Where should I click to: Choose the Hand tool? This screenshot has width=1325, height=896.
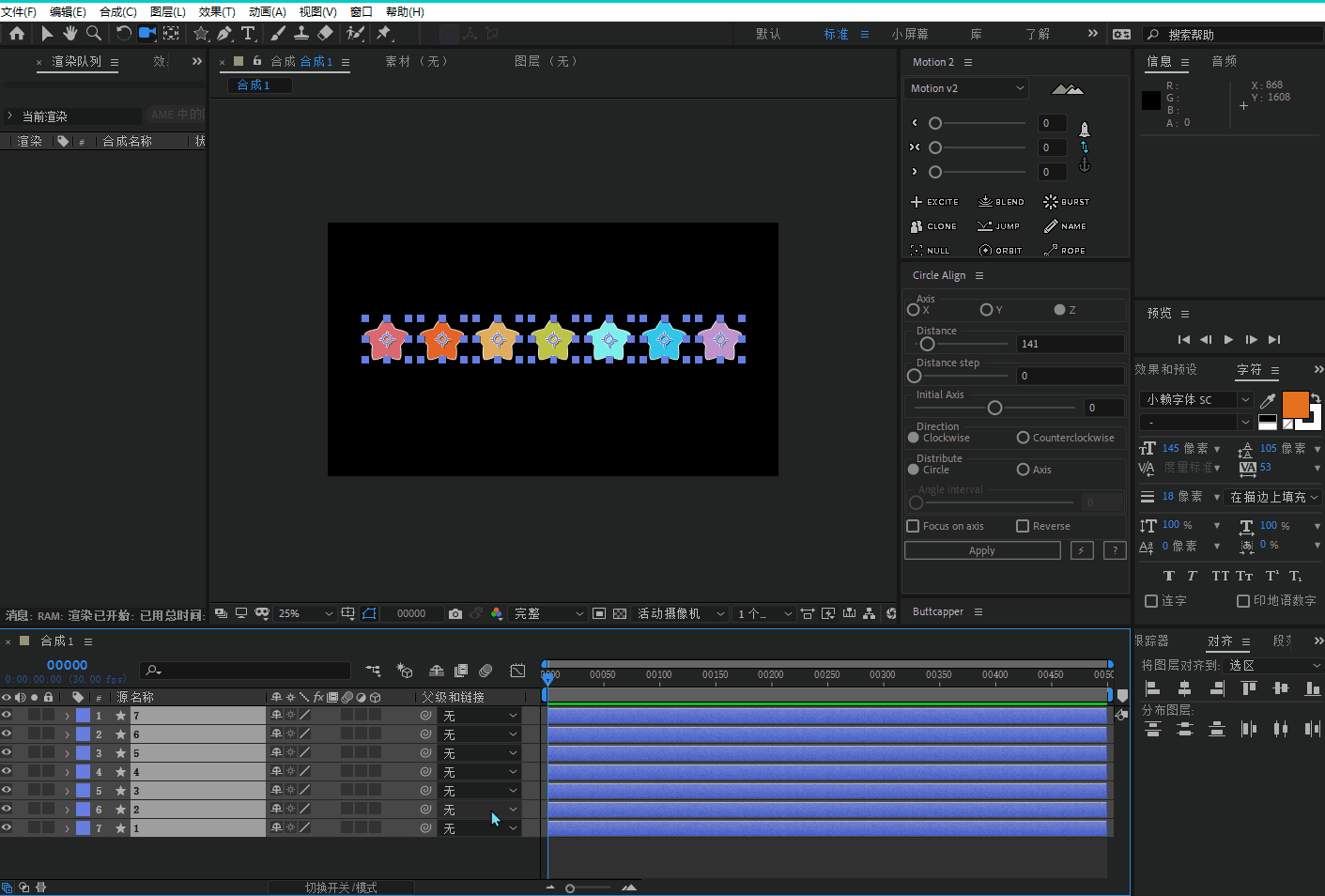click(x=70, y=34)
